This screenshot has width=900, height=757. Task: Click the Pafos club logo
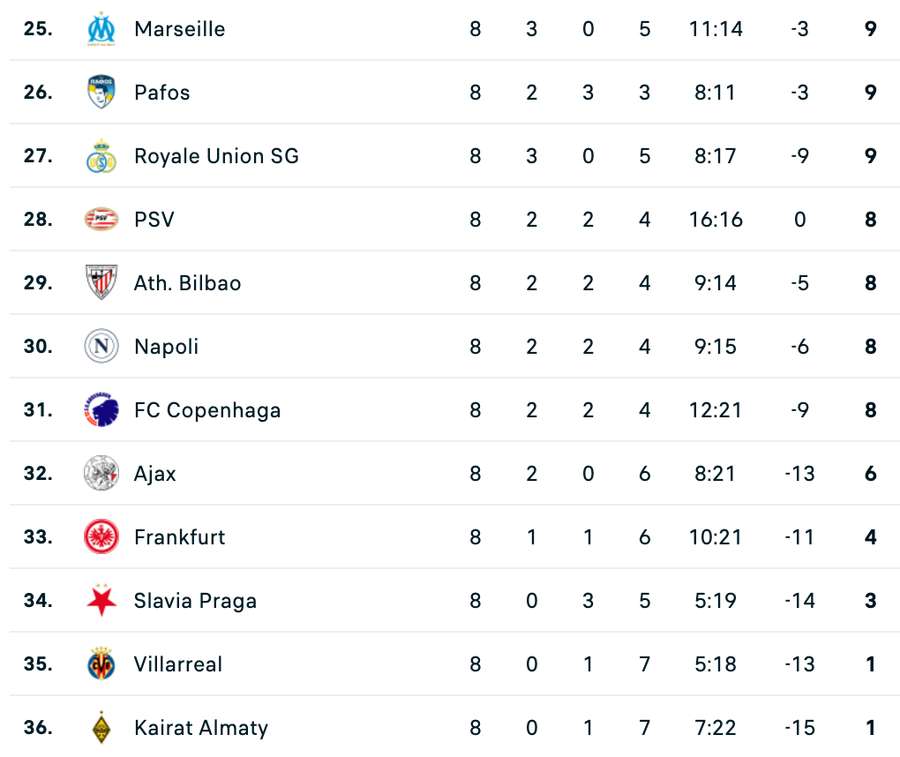(101, 92)
